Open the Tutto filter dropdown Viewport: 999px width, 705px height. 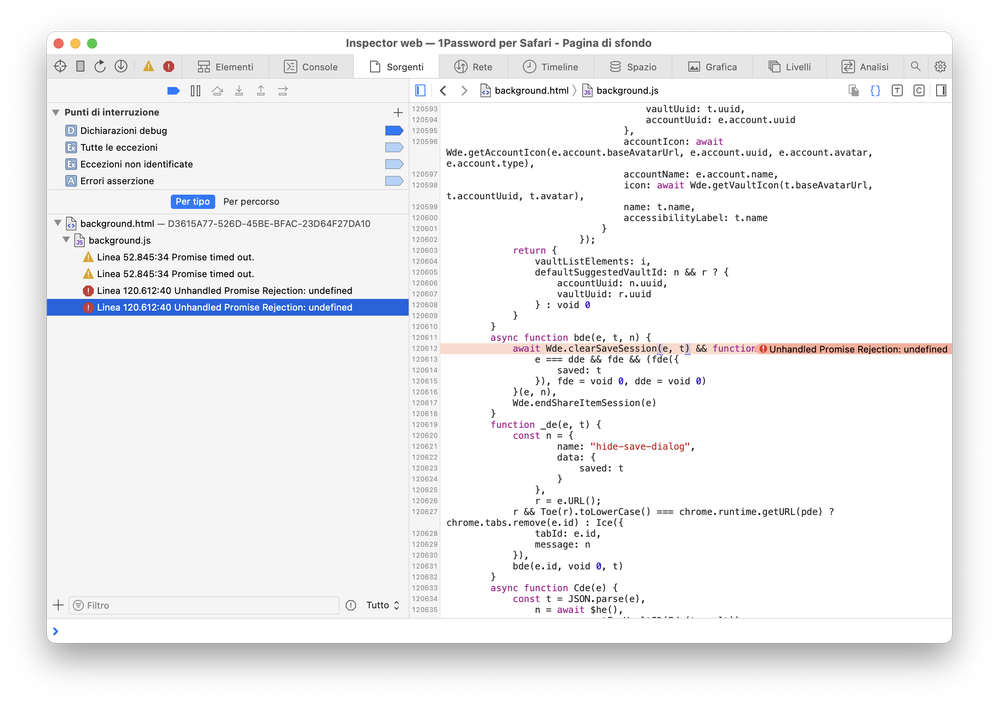(x=383, y=605)
